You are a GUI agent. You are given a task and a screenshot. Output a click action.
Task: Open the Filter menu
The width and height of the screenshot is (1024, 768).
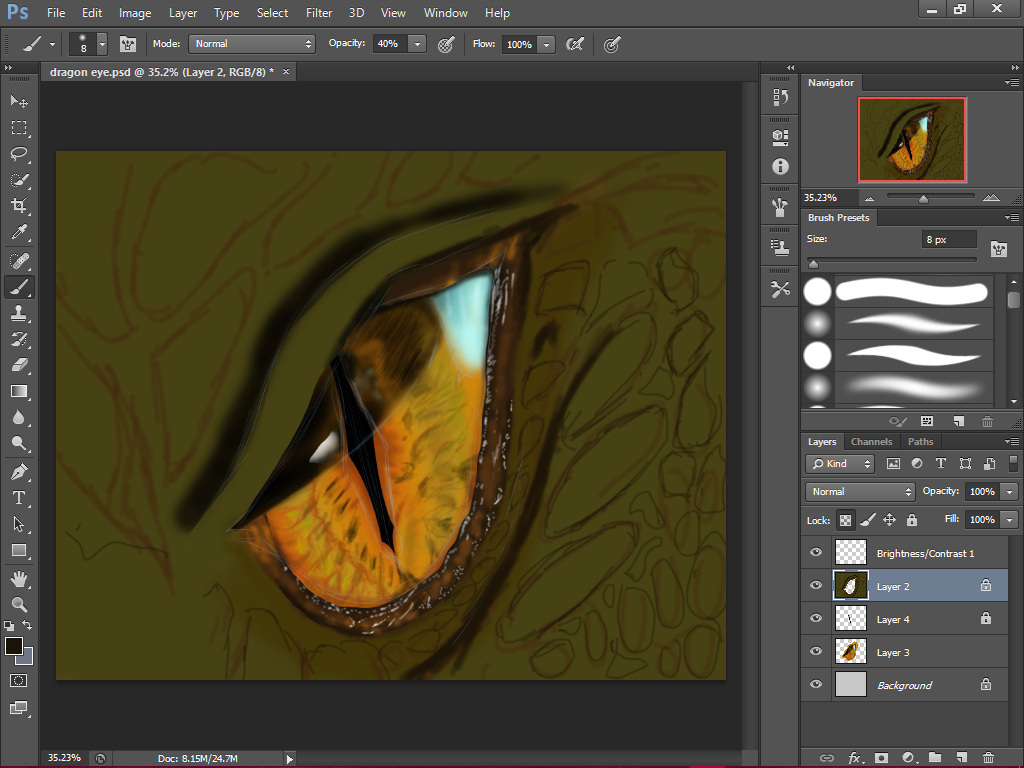point(319,13)
